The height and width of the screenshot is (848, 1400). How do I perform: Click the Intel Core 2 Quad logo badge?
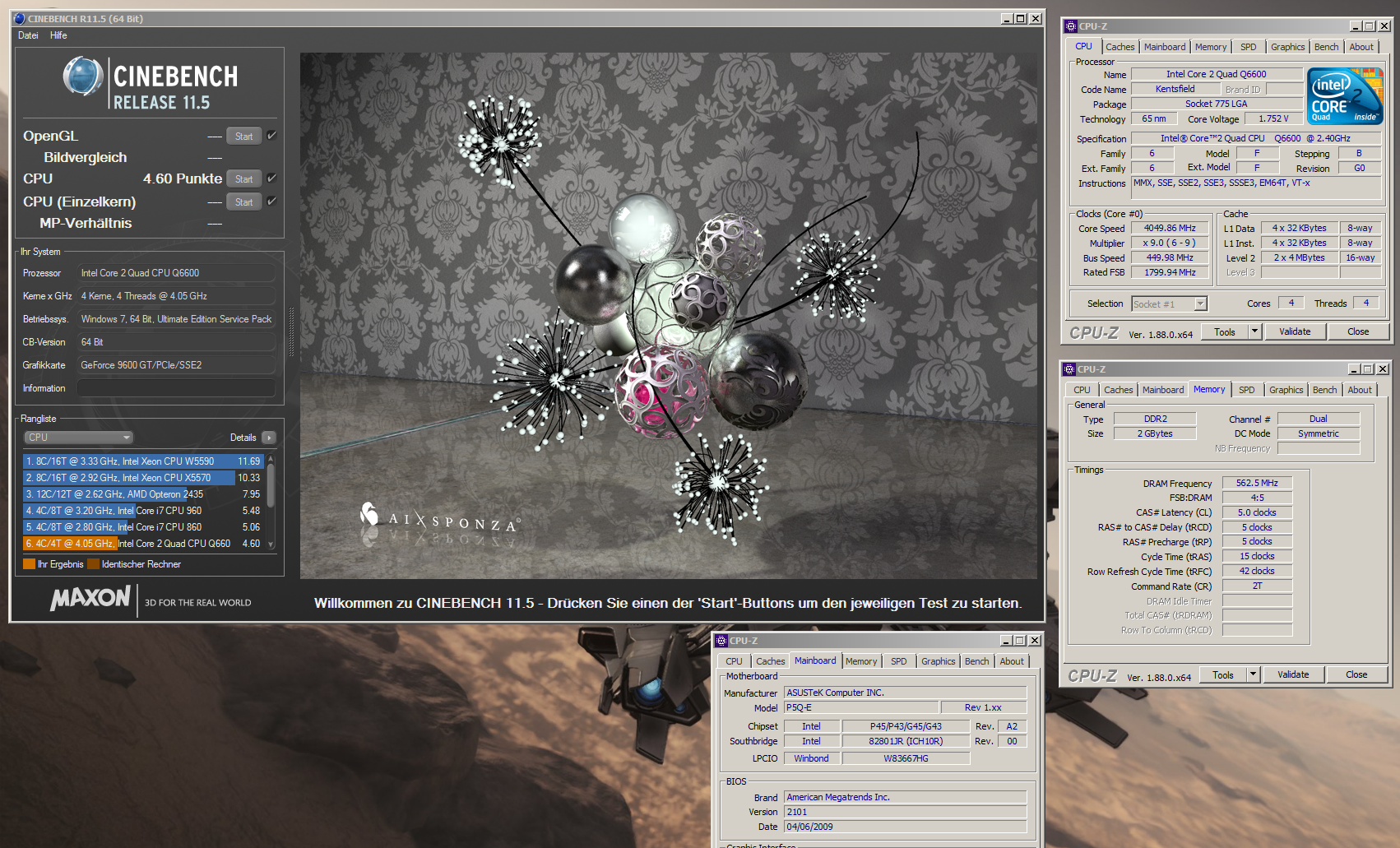click(1345, 96)
